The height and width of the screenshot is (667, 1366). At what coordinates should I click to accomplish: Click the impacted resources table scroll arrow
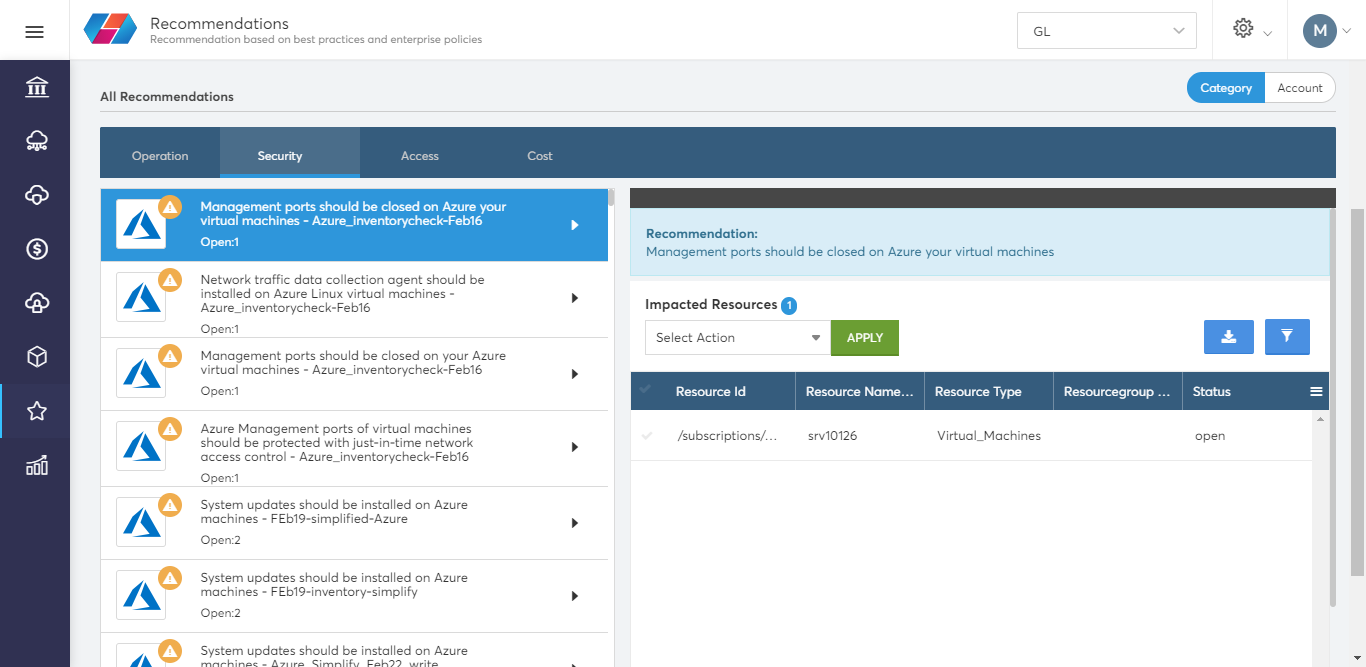1320,419
